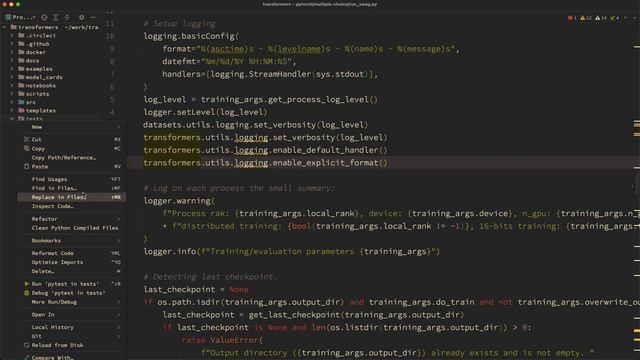Screen dimensions: 640x360
Task: Choose Cut from the context menu
Action: (x=71, y=140)
